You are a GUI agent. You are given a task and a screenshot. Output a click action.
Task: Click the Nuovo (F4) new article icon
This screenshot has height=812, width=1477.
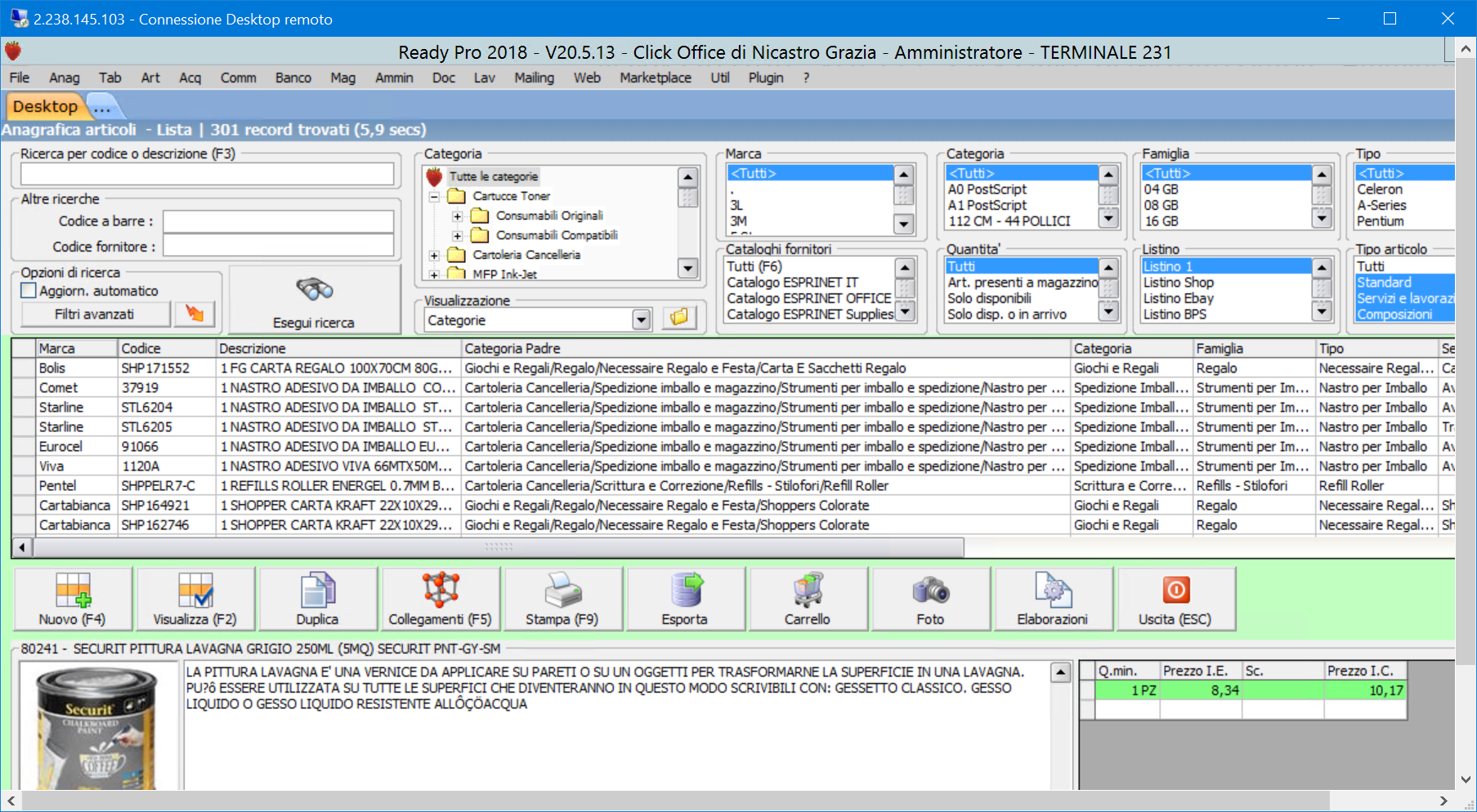click(x=73, y=599)
